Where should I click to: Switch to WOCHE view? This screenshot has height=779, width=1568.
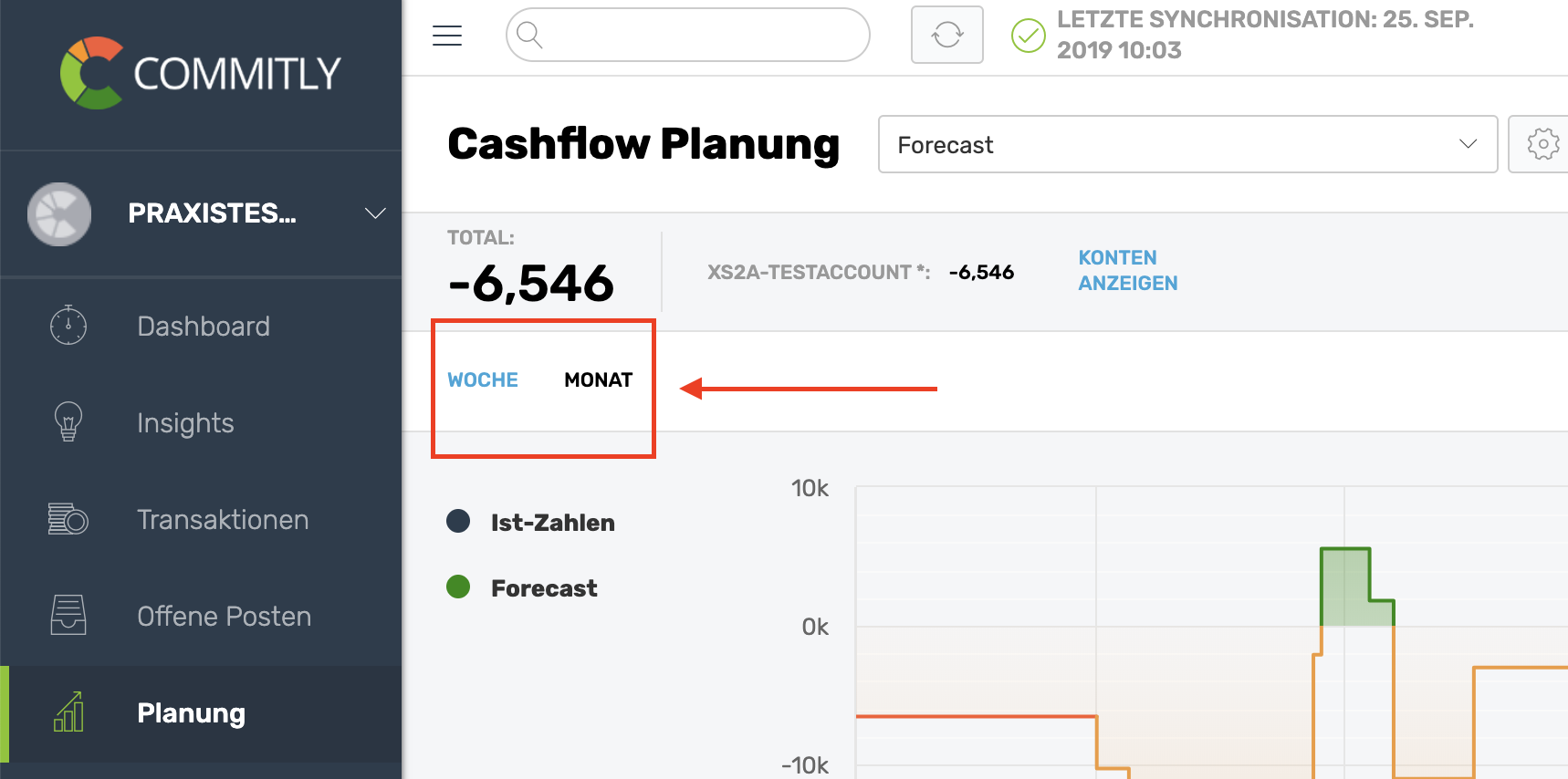pos(483,379)
